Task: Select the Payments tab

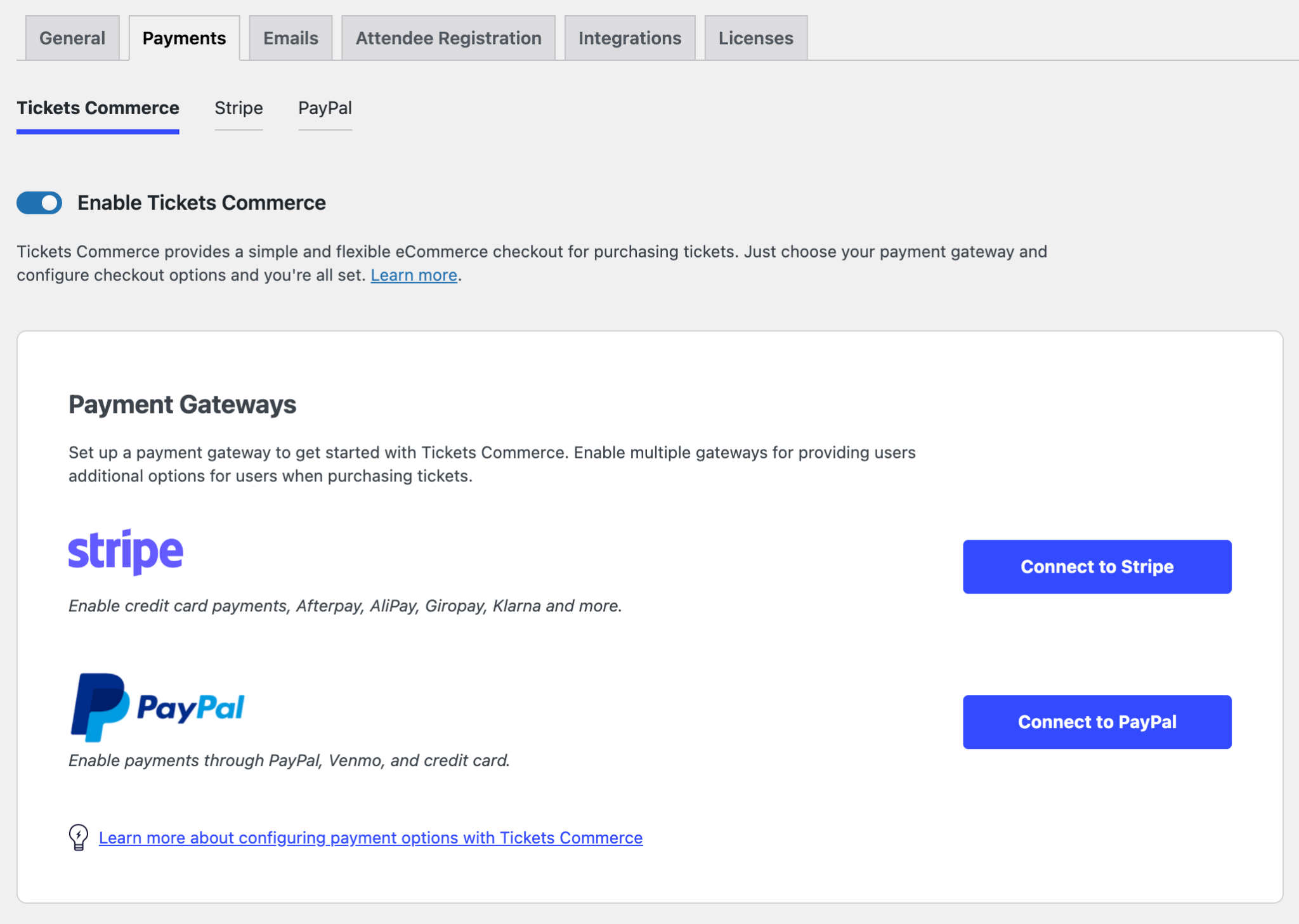Action: [x=184, y=38]
